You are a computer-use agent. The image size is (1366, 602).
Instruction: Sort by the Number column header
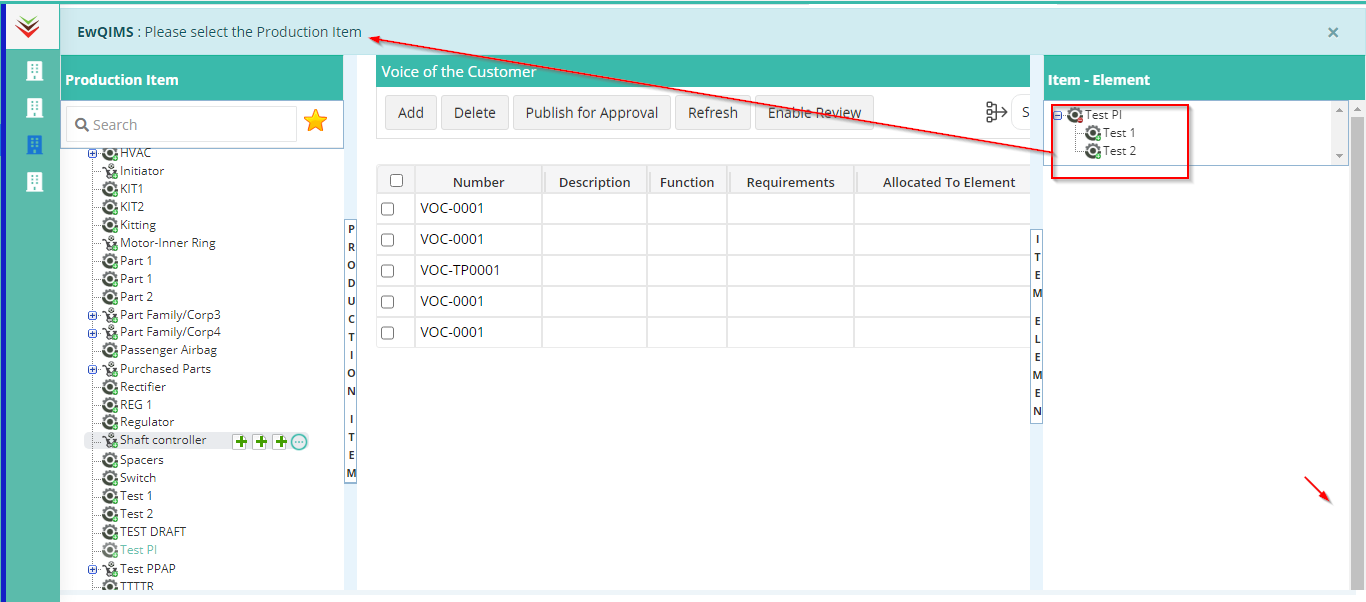[x=478, y=182]
